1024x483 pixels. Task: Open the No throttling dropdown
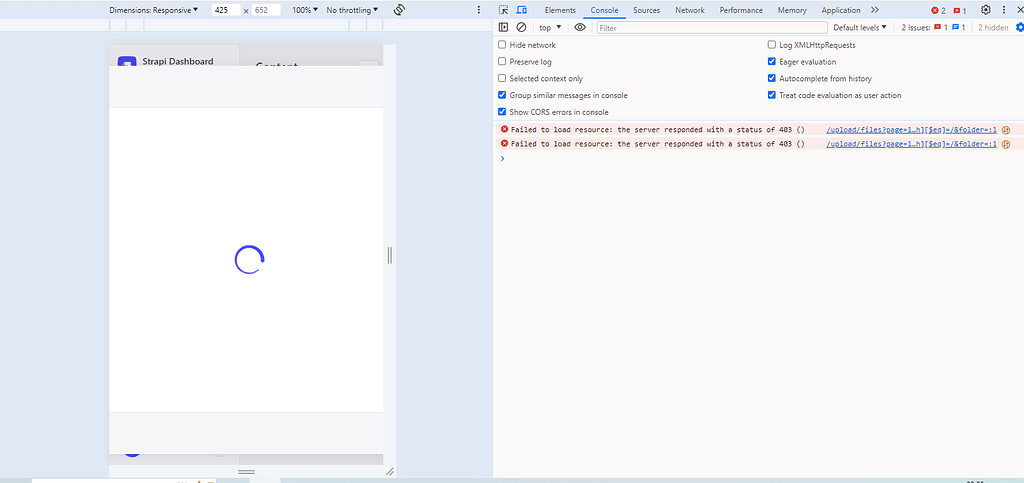[x=352, y=10]
